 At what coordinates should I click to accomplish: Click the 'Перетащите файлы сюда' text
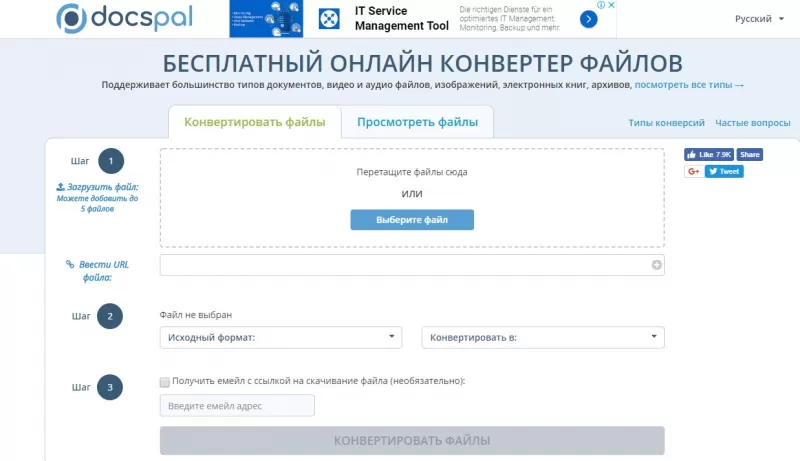(412, 172)
